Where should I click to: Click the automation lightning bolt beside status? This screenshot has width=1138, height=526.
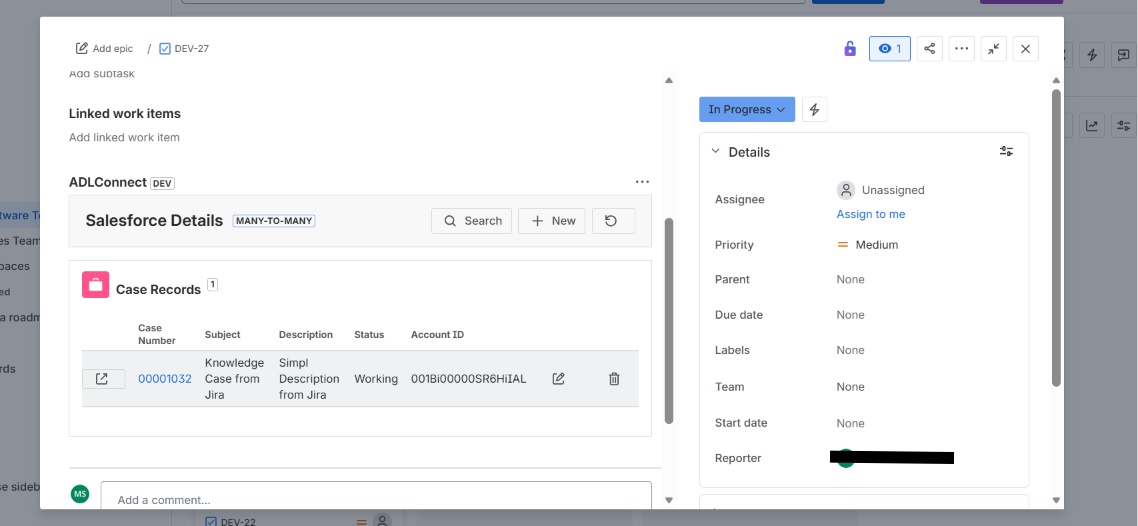[x=814, y=110]
